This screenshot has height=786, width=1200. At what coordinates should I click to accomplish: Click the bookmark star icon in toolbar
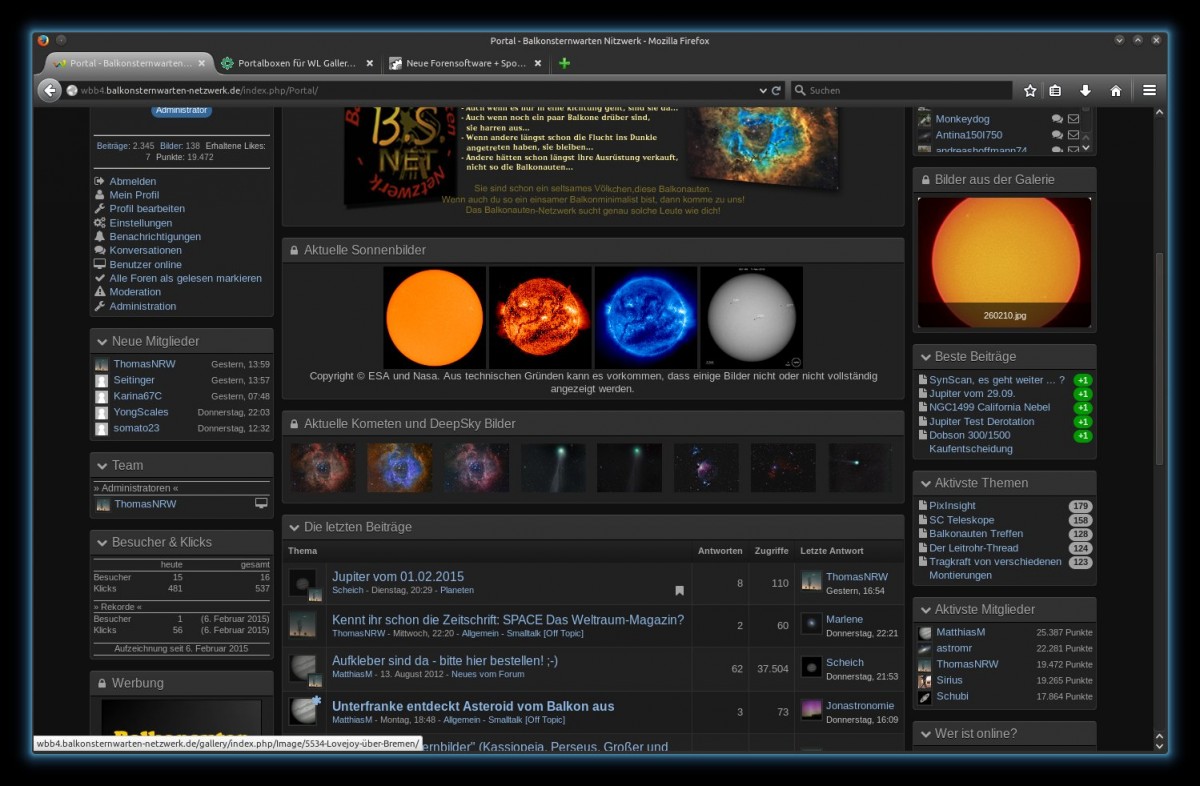pyautogui.click(x=1030, y=91)
